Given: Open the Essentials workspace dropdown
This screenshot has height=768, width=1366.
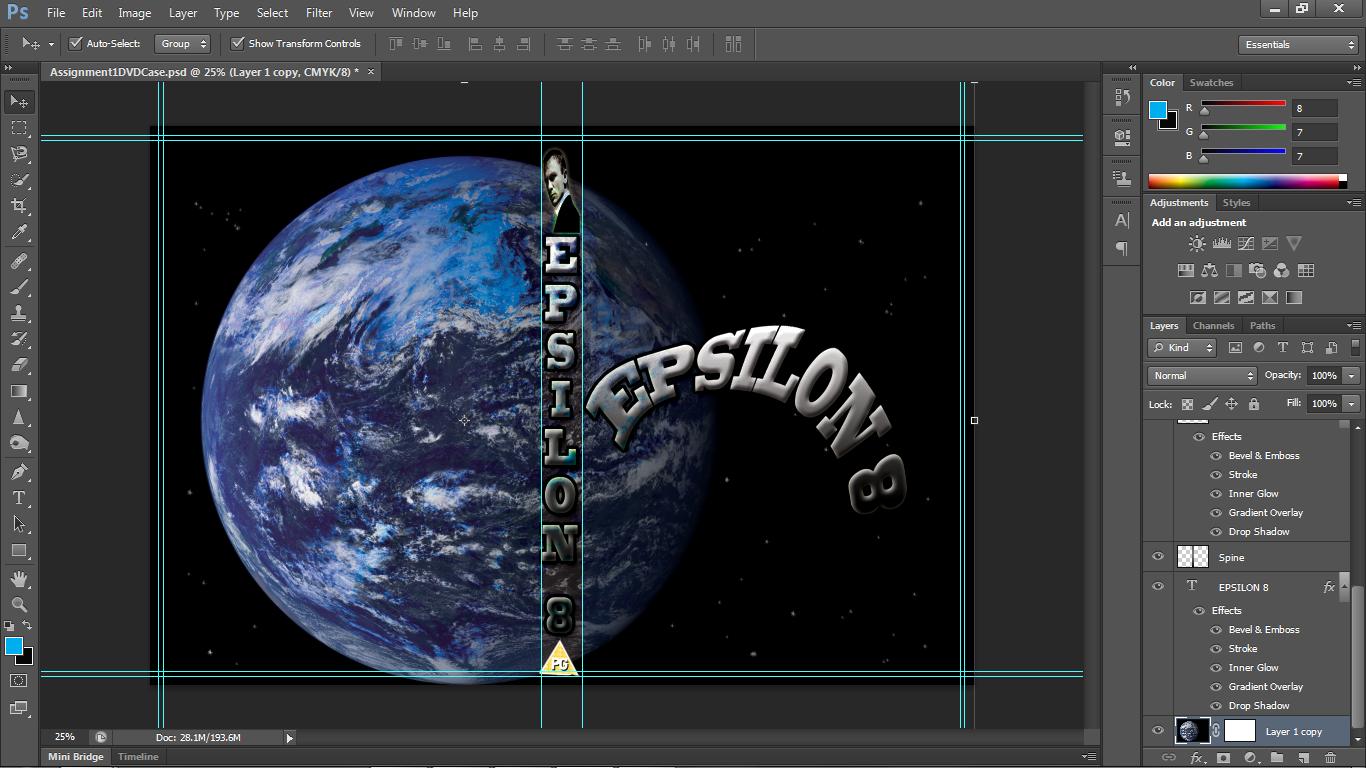Looking at the screenshot, I should 1297,44.
